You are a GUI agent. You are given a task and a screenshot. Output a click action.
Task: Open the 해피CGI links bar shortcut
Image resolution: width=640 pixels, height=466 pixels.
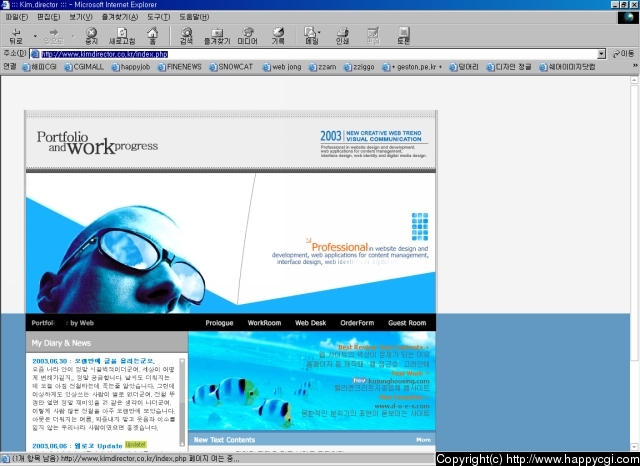pyautogui.click(x=39, y=67)
